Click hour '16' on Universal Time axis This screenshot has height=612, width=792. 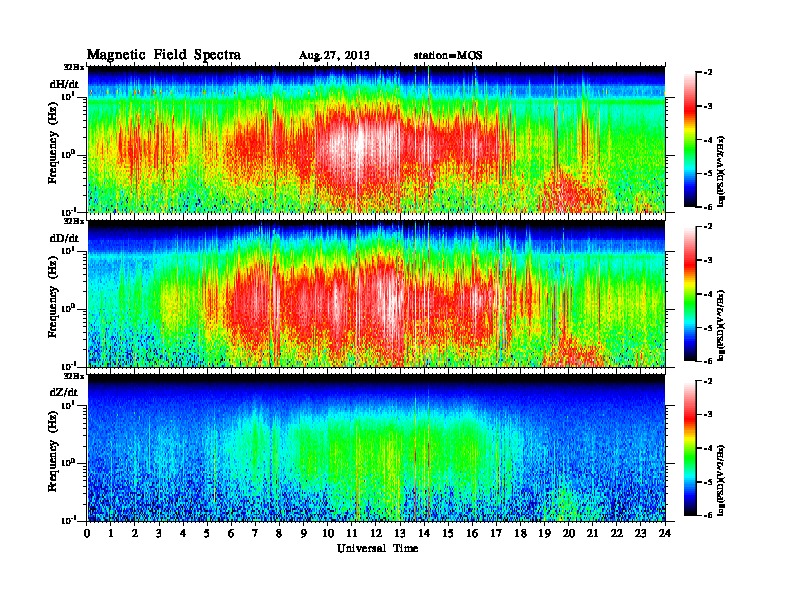[472, 533]
